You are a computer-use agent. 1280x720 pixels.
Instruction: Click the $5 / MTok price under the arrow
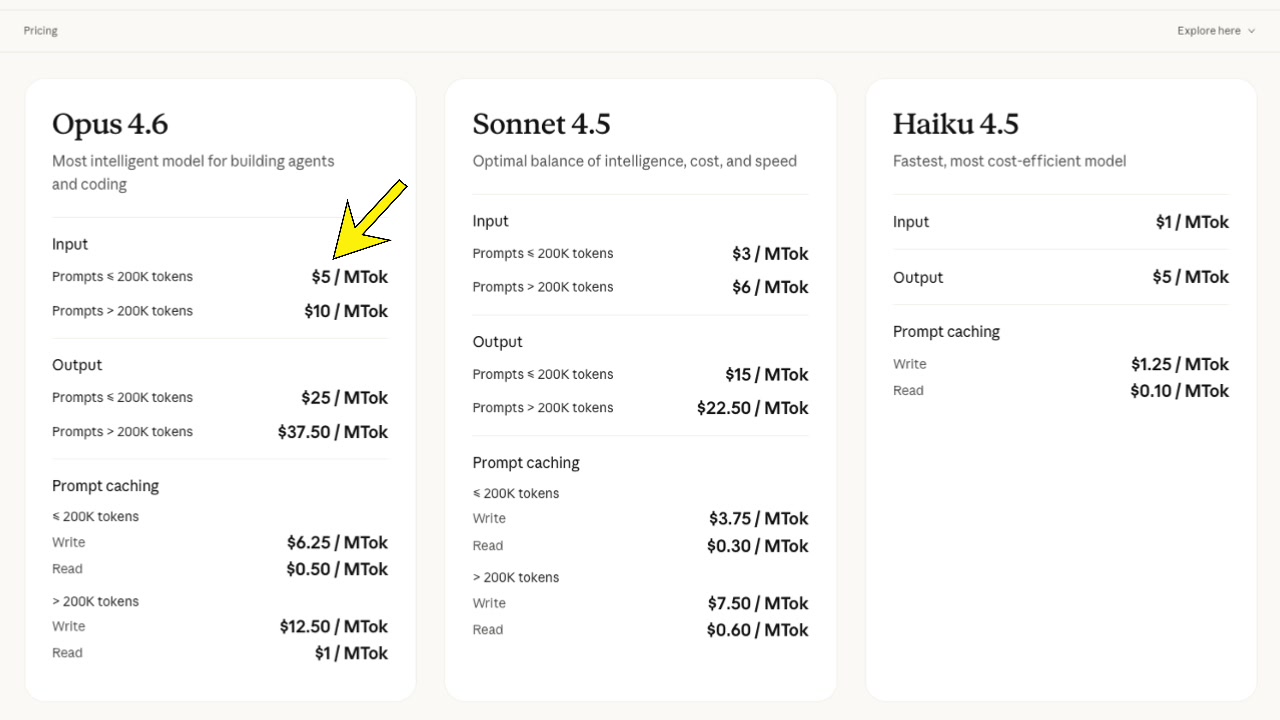(348, 277)
